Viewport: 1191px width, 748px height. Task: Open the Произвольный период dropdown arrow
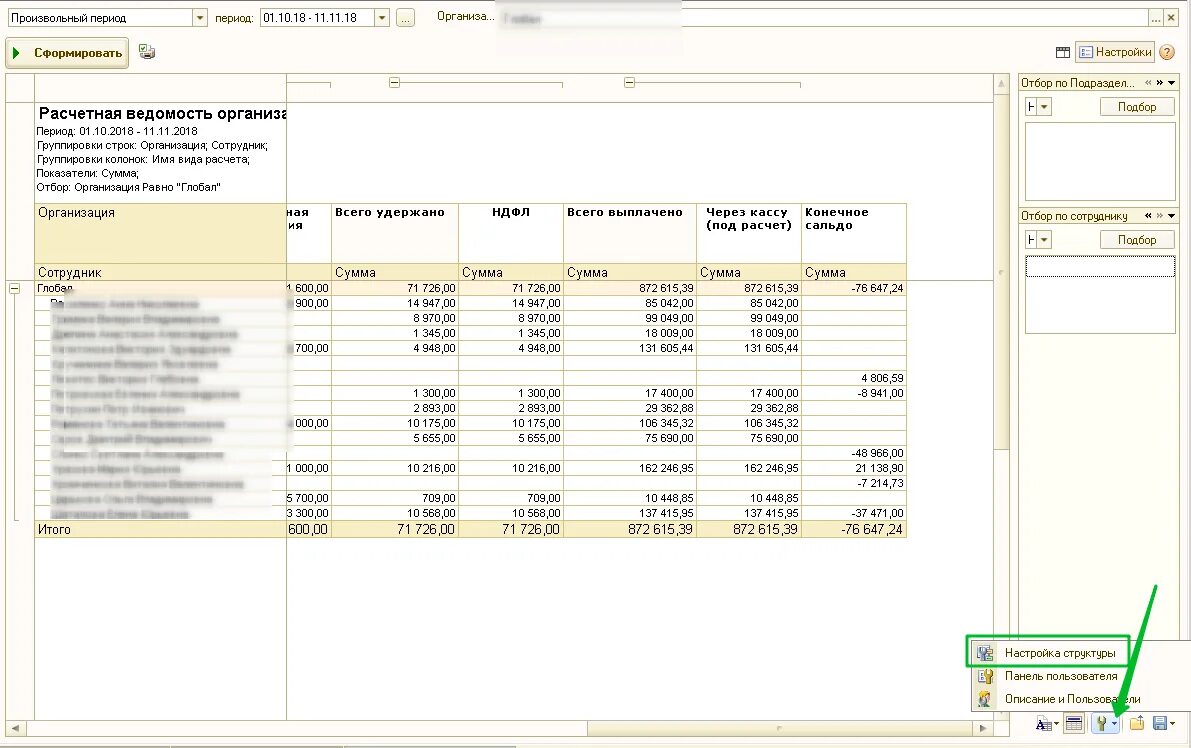coord(200,17)
